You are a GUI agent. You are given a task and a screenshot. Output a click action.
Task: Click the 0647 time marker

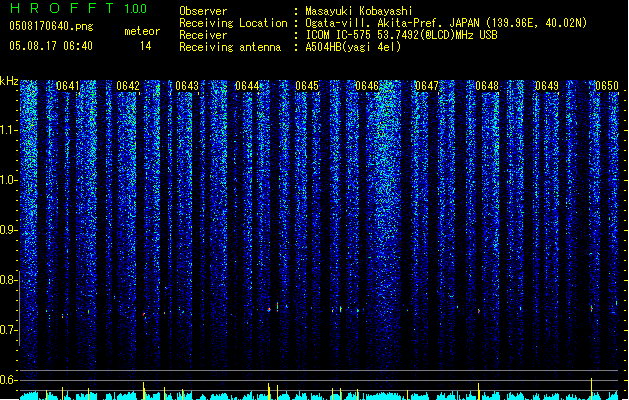(x=427, y=86)
